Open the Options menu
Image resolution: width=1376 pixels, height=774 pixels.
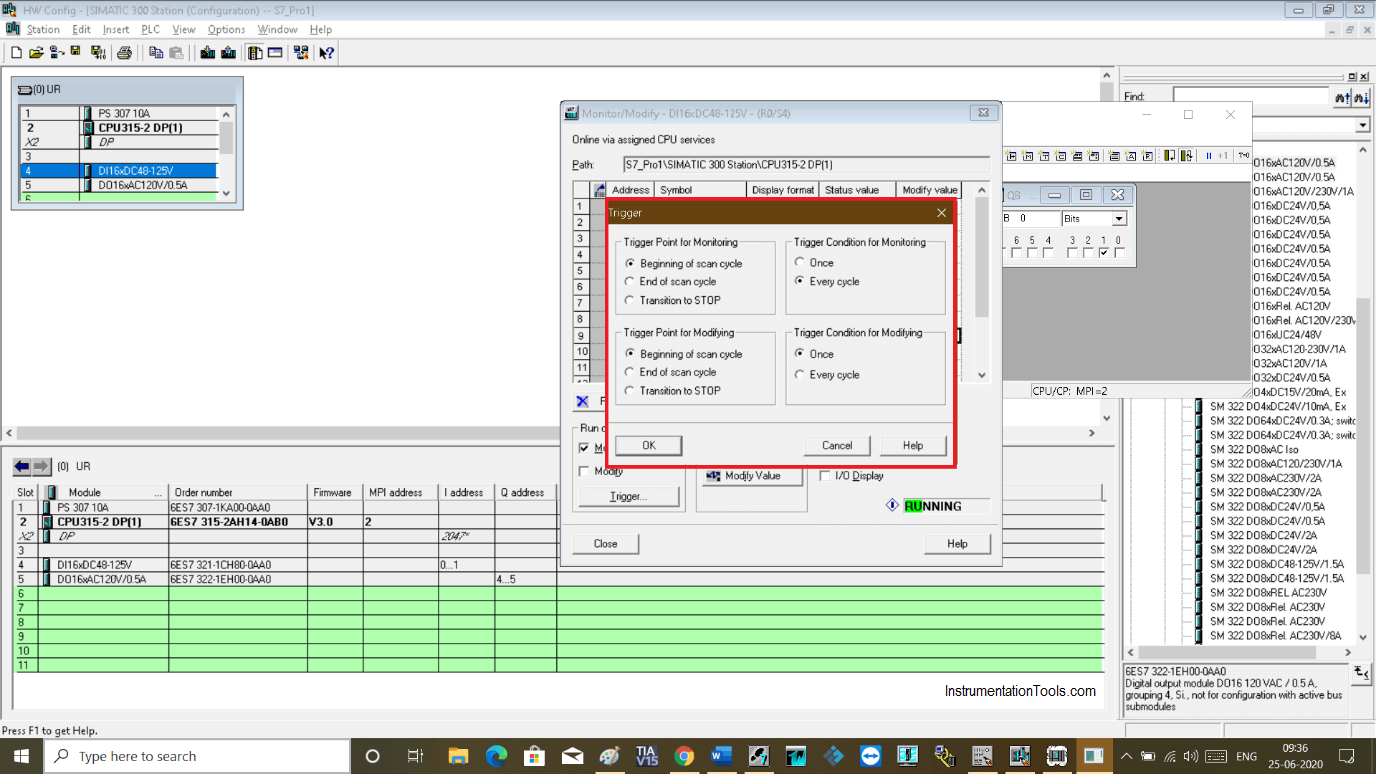point(226,29)
